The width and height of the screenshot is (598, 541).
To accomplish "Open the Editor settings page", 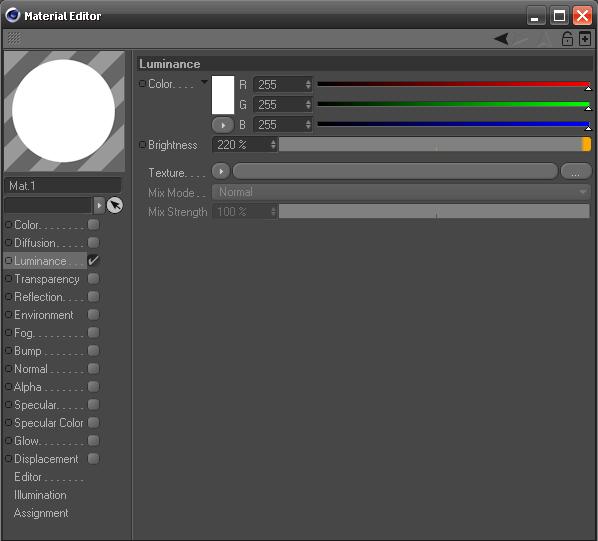I will pyautogui.click(x=28, y=477).
